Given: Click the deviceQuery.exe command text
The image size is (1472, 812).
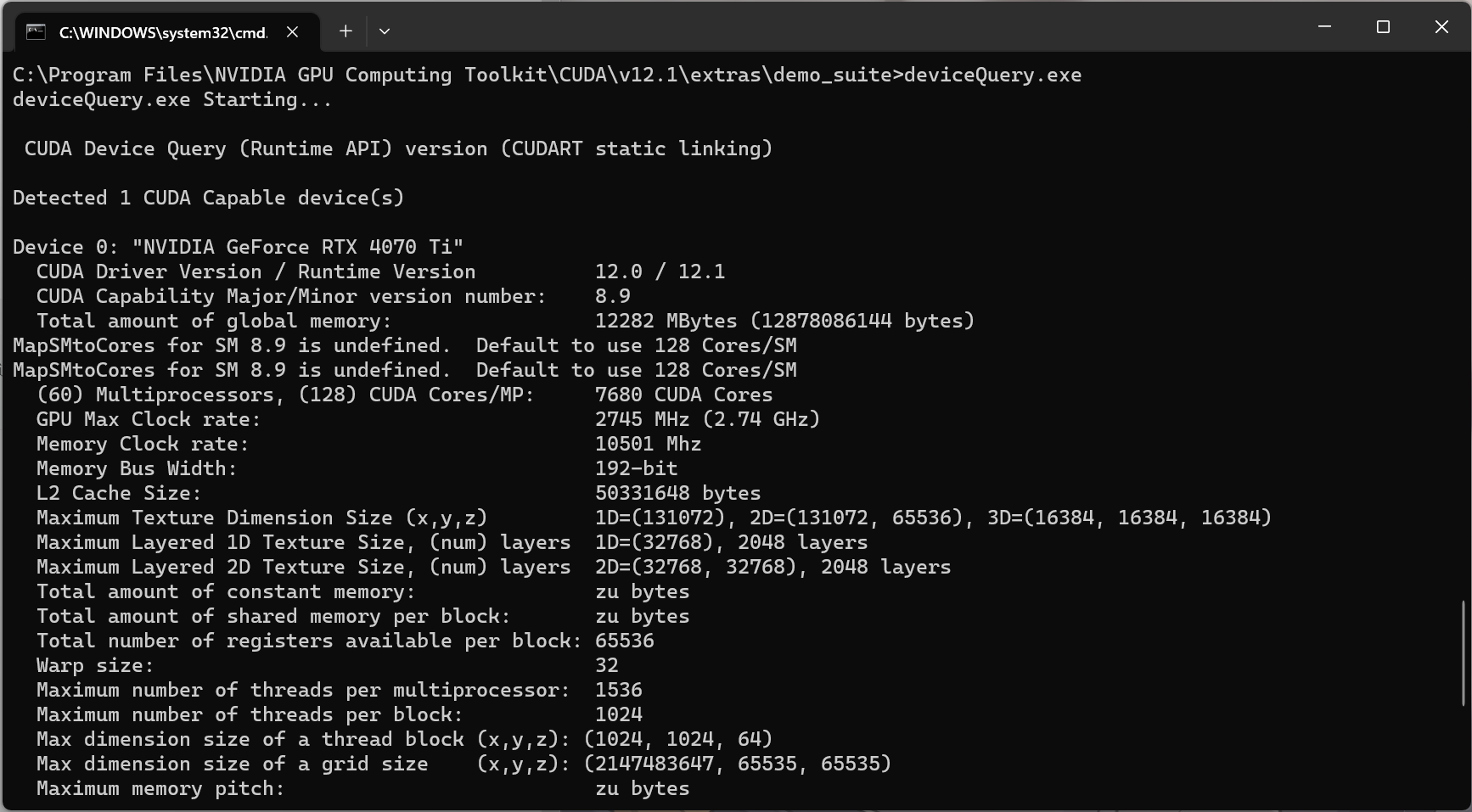Looking at the screenshot, I should pos(992,75).
